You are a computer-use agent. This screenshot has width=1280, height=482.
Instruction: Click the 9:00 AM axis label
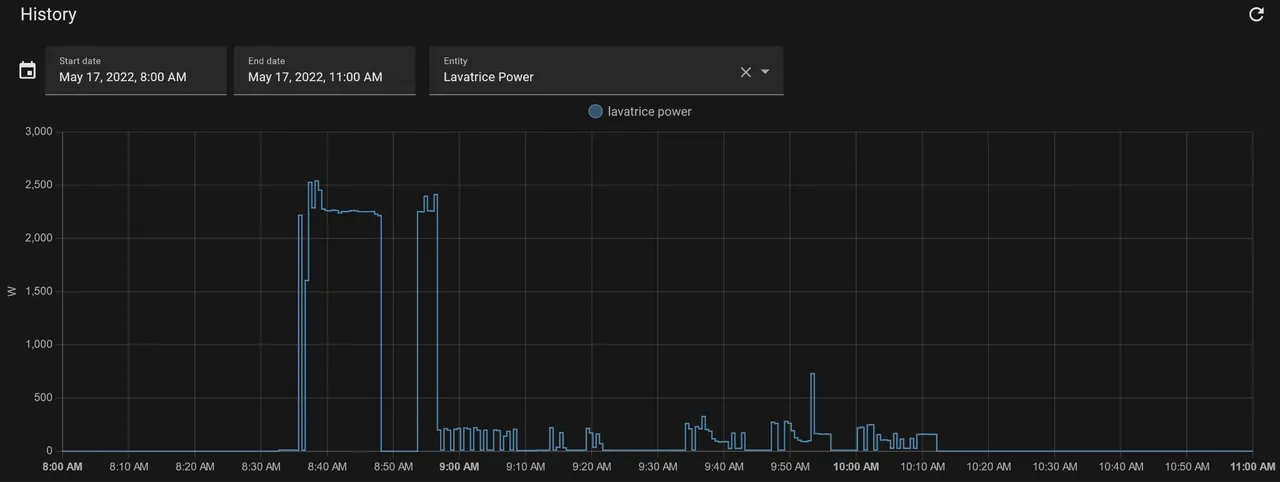(459, 466)
